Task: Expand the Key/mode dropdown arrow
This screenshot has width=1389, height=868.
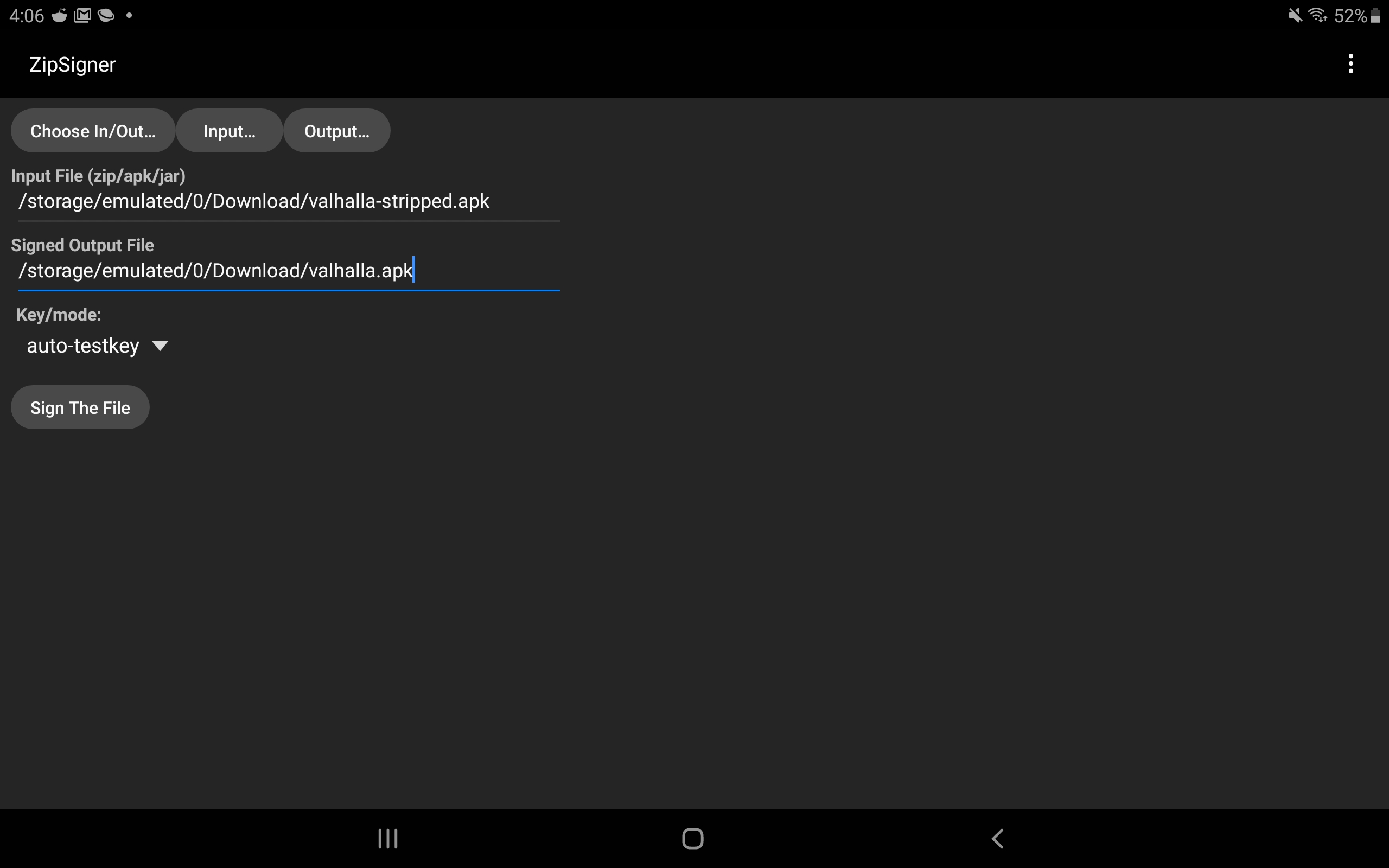Action: [x=160, y=346]
